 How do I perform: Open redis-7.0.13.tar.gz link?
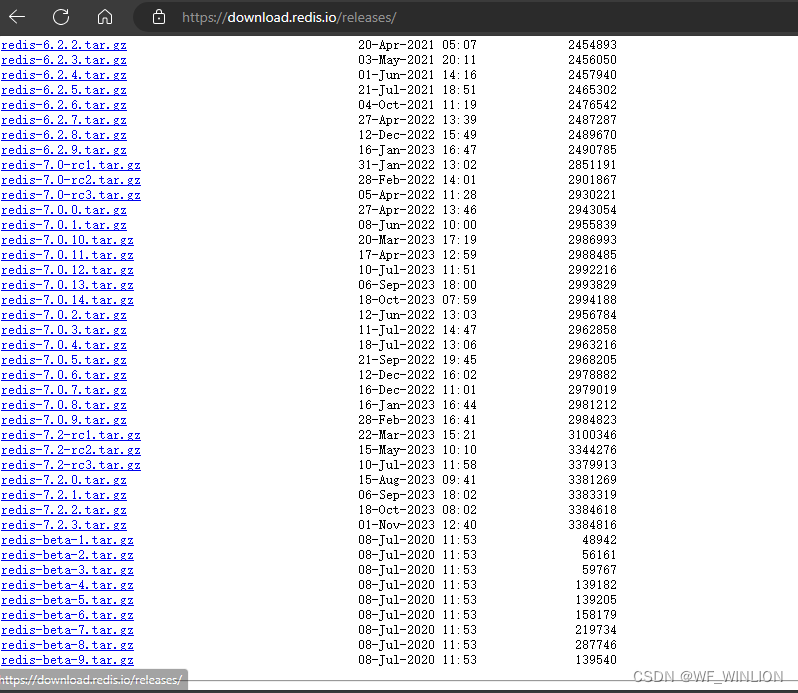[x=67, y=285]
